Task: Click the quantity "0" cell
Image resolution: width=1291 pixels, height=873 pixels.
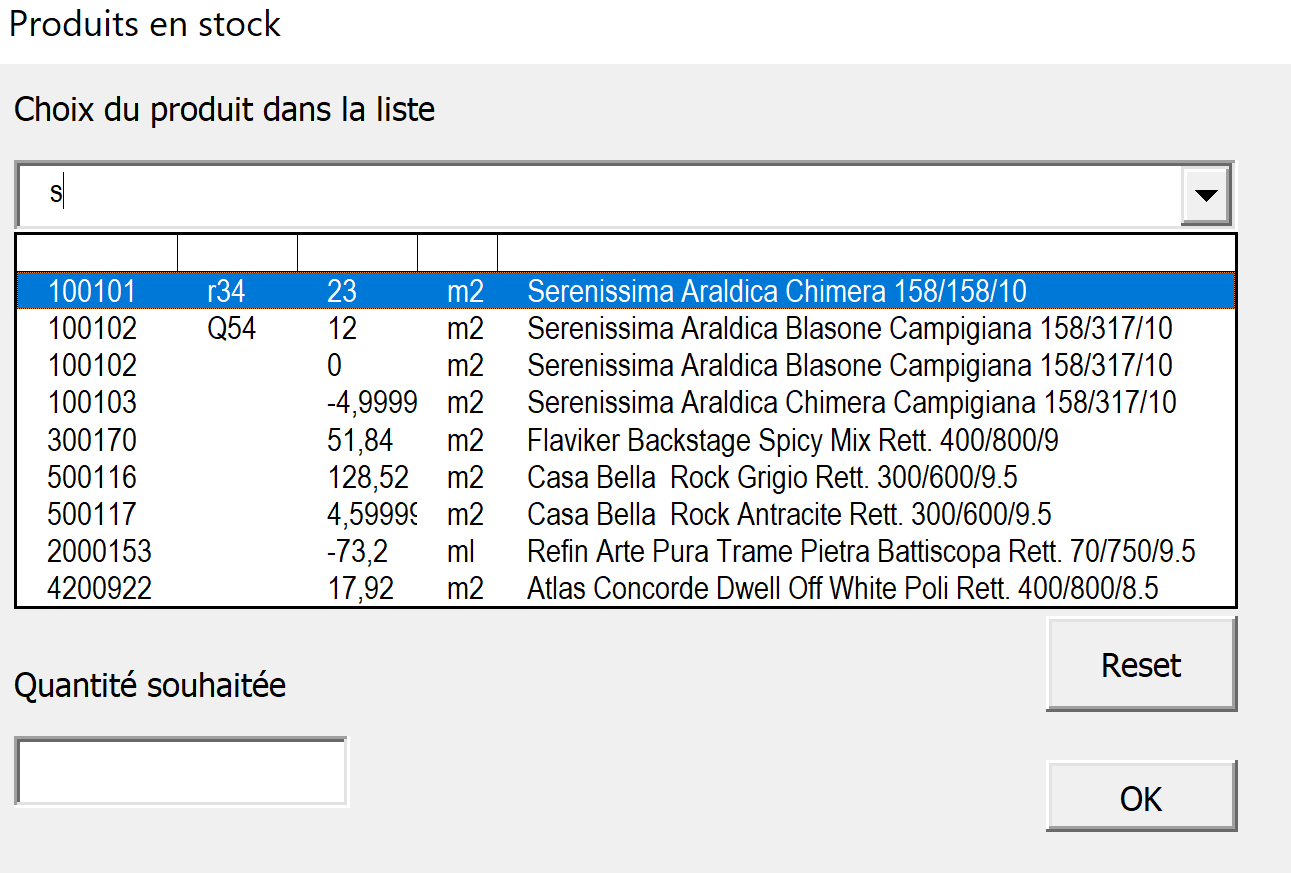Action: click(334, 365)
